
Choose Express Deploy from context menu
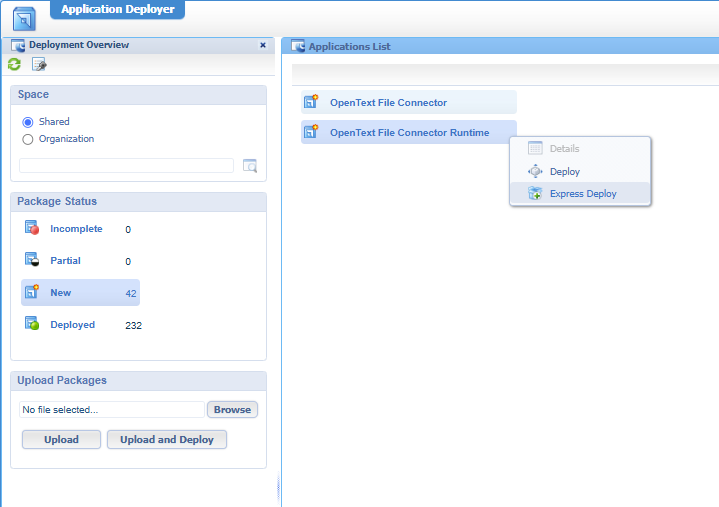click(582, 194)
